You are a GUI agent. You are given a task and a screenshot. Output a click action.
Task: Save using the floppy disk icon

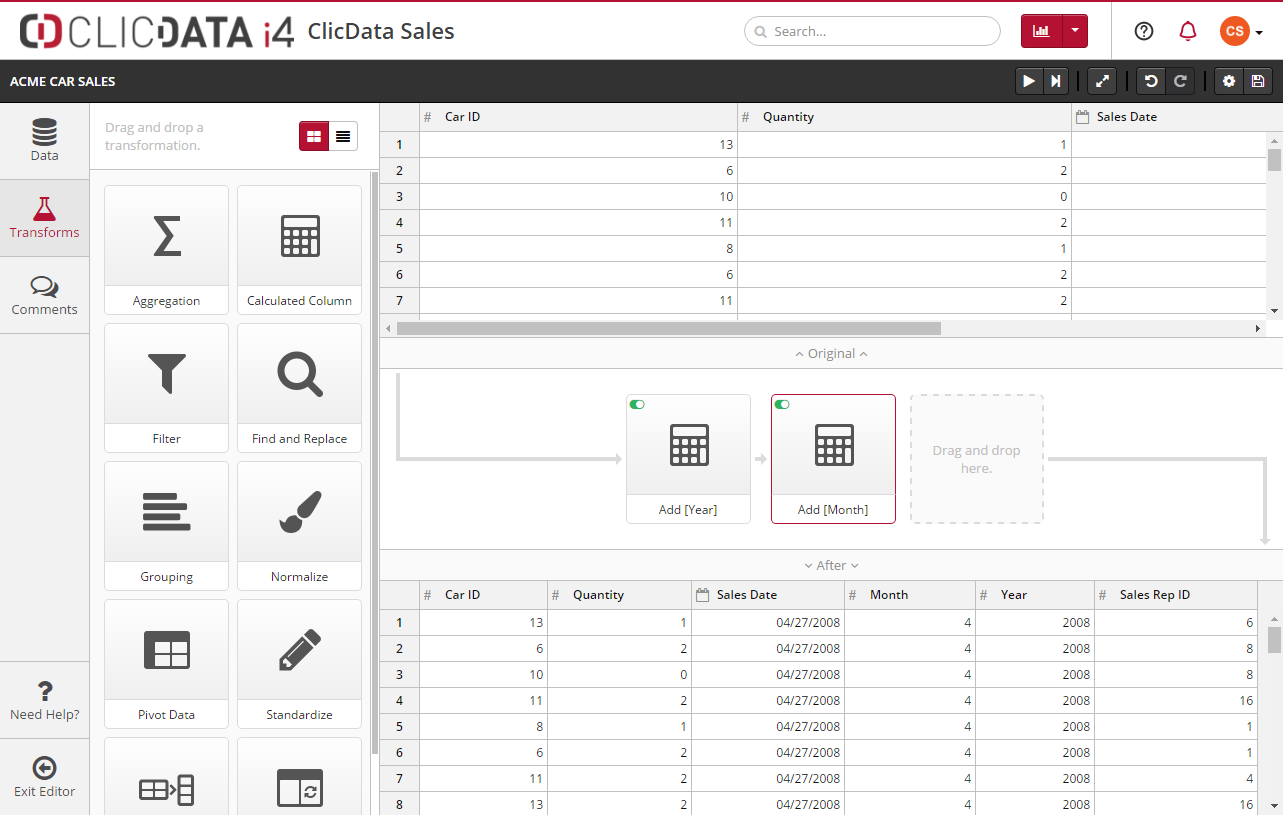[1257, 82]
